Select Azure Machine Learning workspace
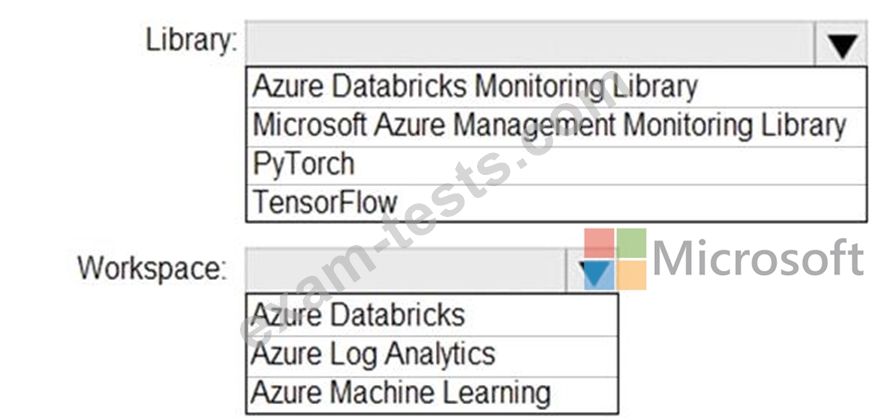869x417 pixels. coord(432,394)
